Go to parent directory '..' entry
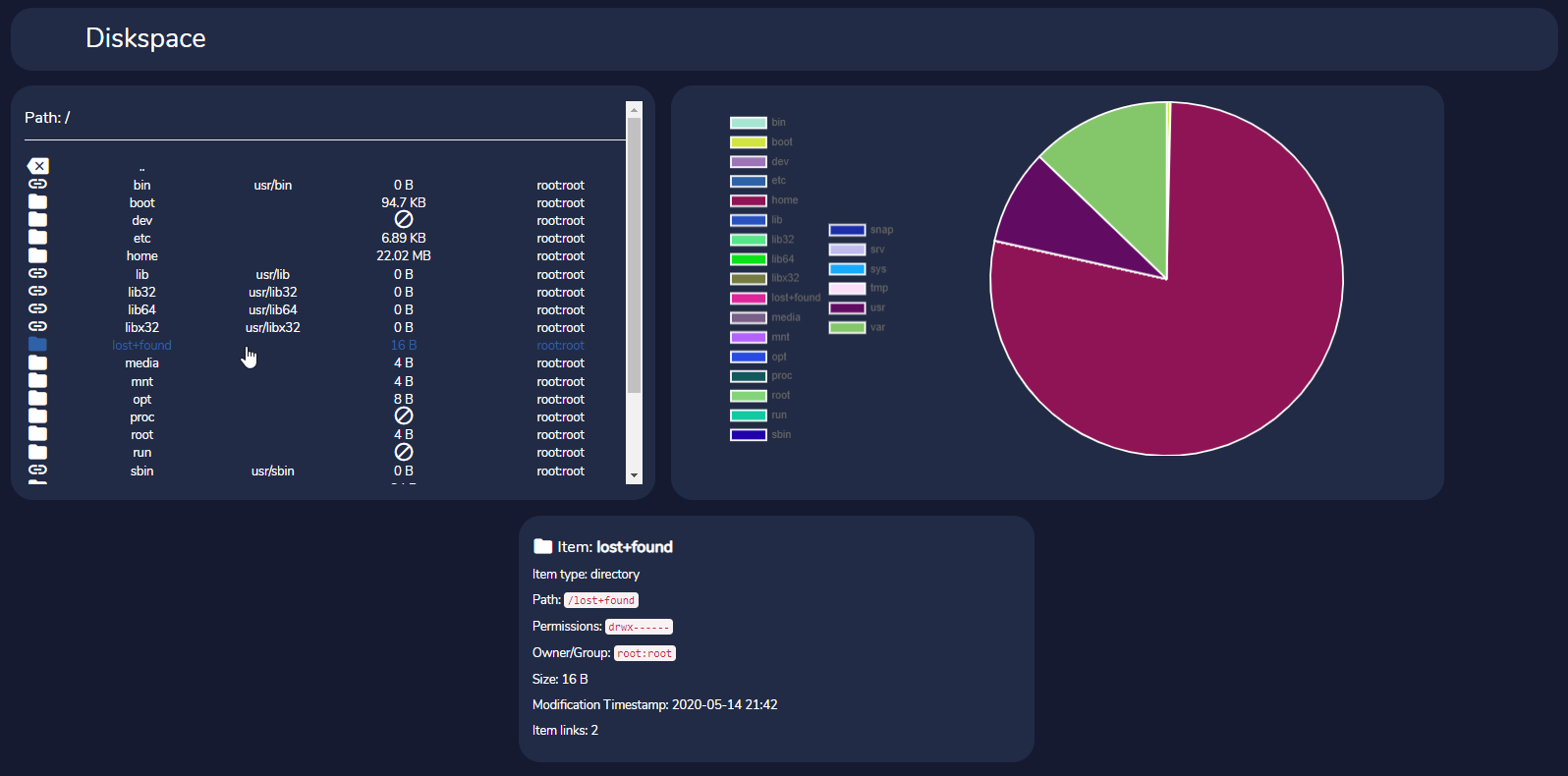Screen dimensions: 1568x776 tap(142, 167)
